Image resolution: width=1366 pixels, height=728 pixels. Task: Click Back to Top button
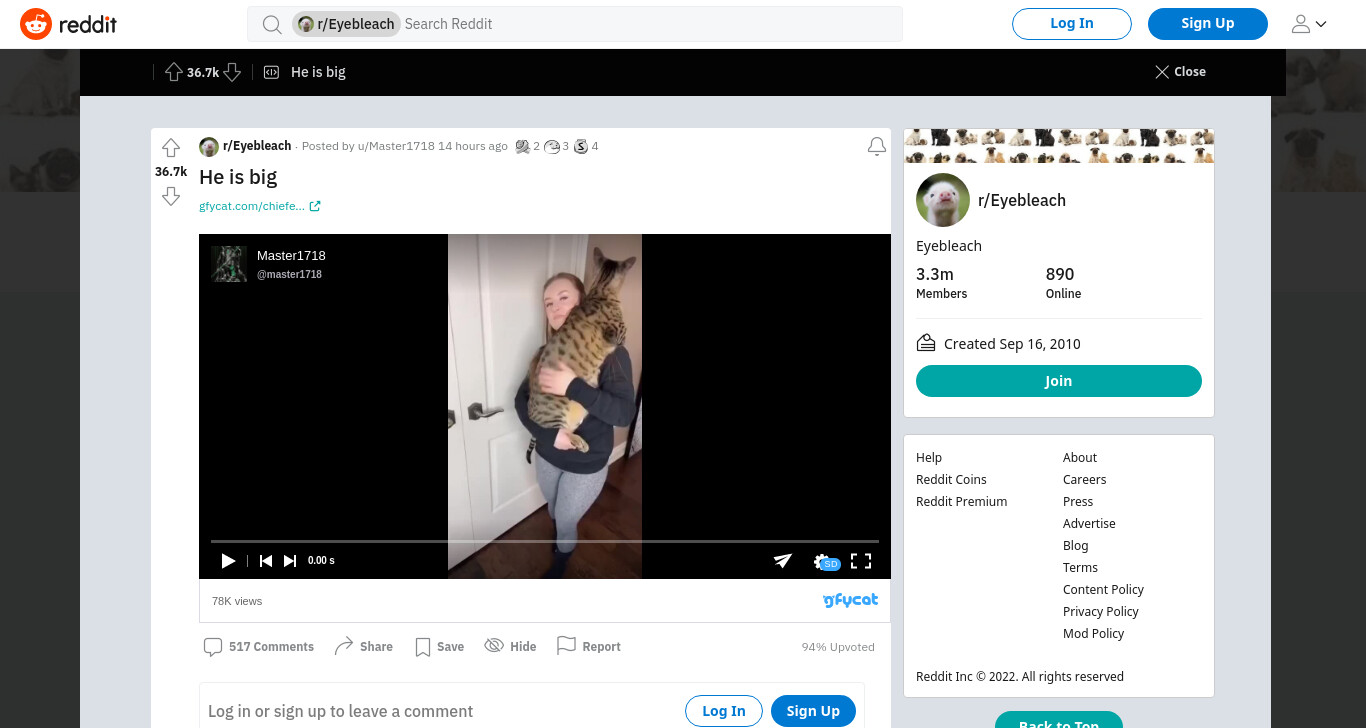[x=1059, y=720]
